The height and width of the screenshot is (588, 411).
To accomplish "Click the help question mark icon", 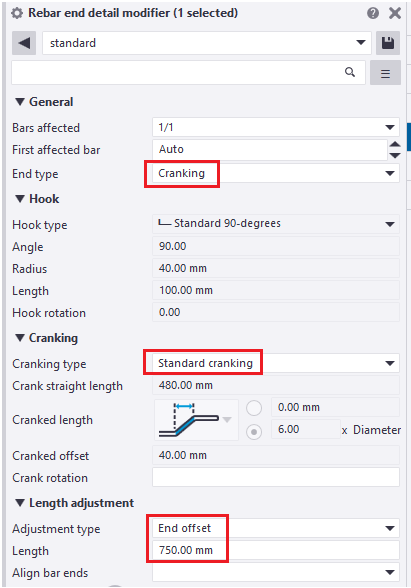I will pyautogui.click(x=372, y=14).
